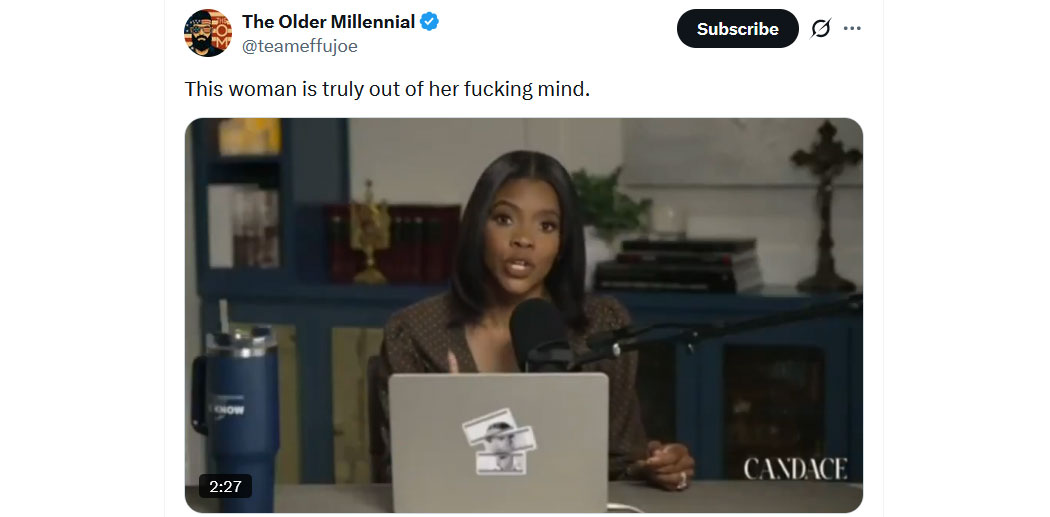Click the gray laptop lid in video
The width and height of the screenshot is (1050, 517).
[x=498, y=442]
